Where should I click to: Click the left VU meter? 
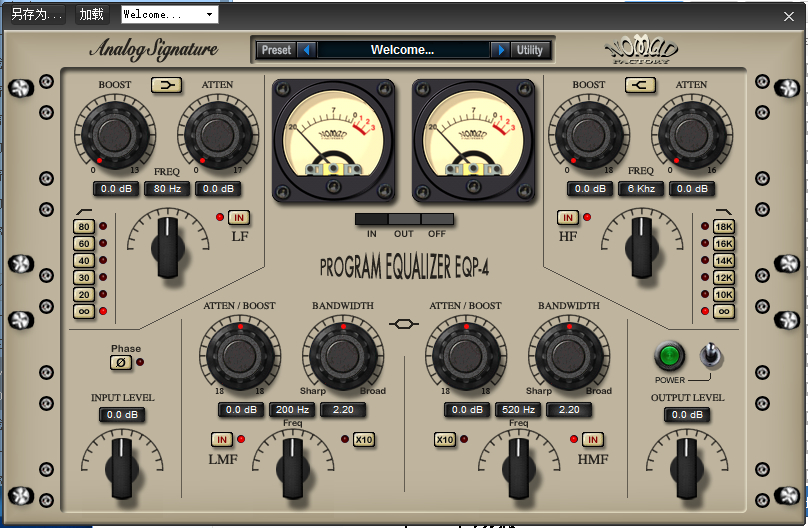333,140
